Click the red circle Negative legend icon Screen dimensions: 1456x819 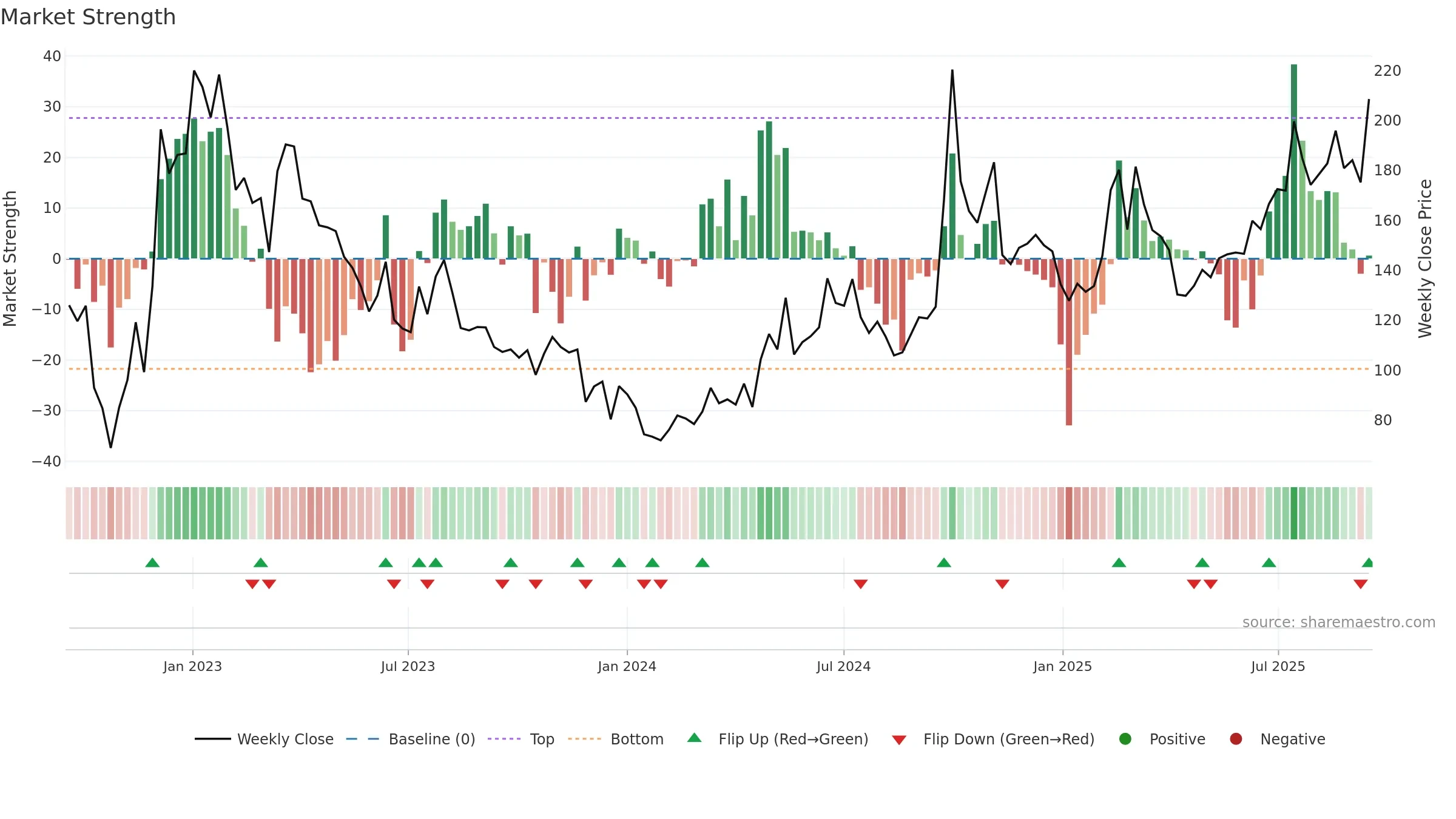(x=1236, y=739)
